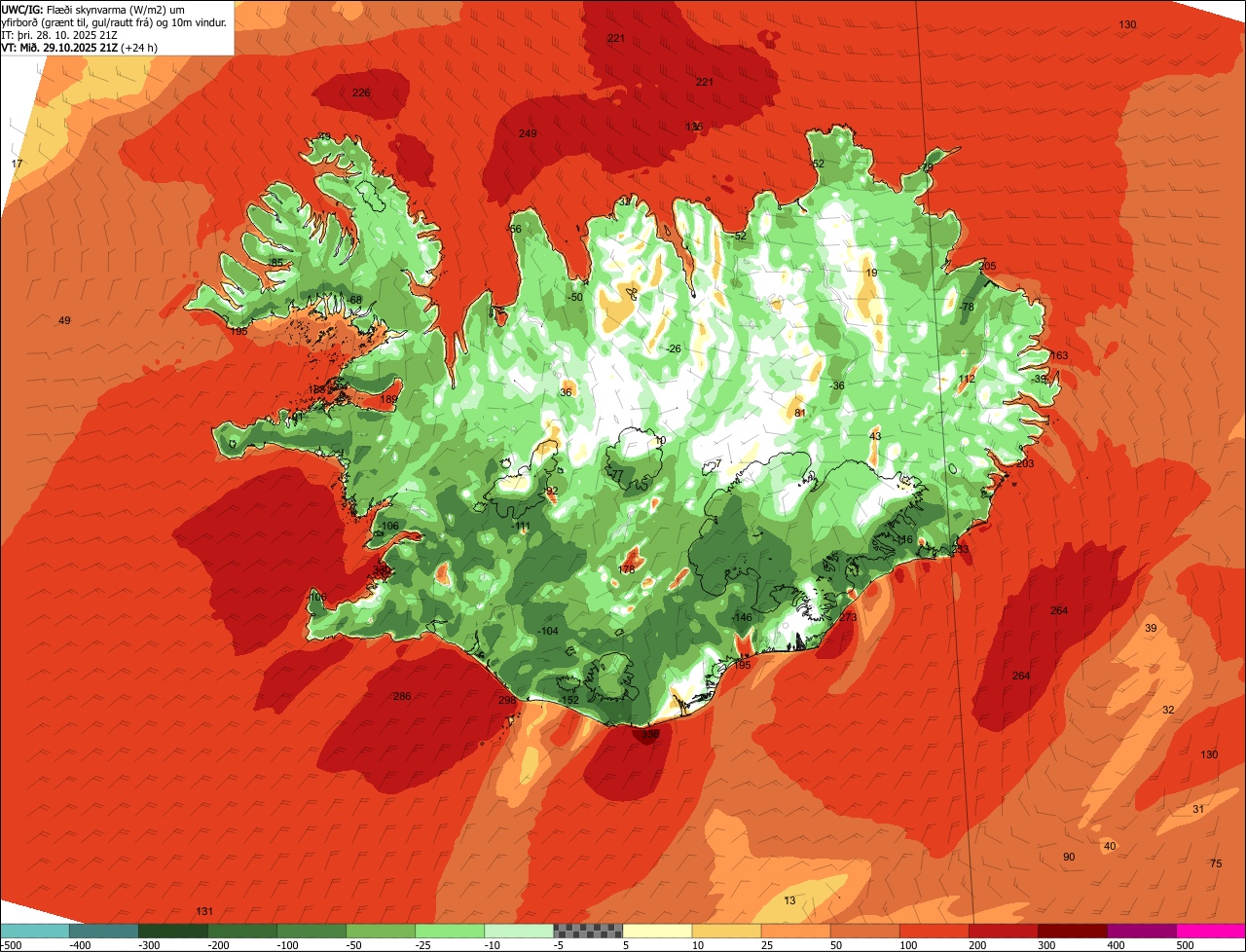Click the map value '233' on the southeast coast

961,550
